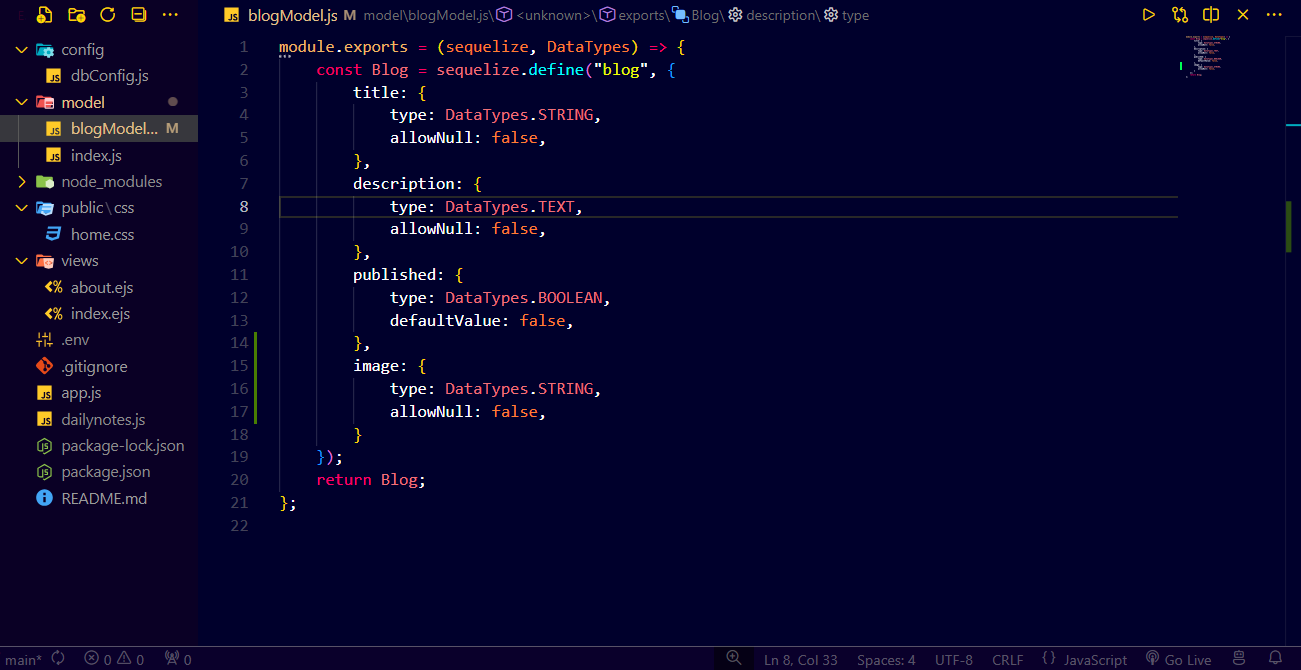
Task: Create a new file in the explorer
Action: pyautogui.click(x=44, y=15)
